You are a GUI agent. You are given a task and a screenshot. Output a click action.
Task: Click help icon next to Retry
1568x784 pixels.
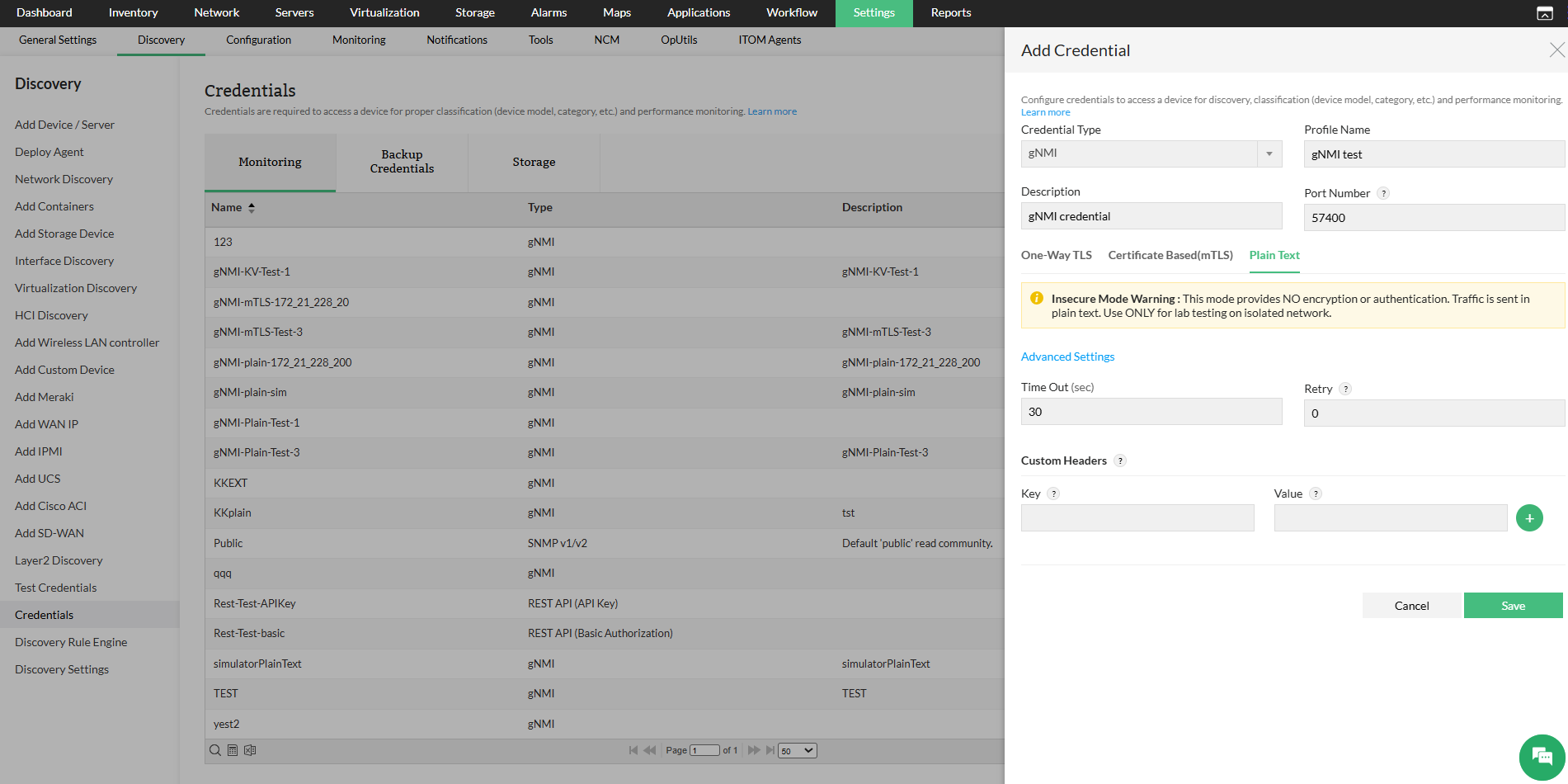click(1345, 389)
